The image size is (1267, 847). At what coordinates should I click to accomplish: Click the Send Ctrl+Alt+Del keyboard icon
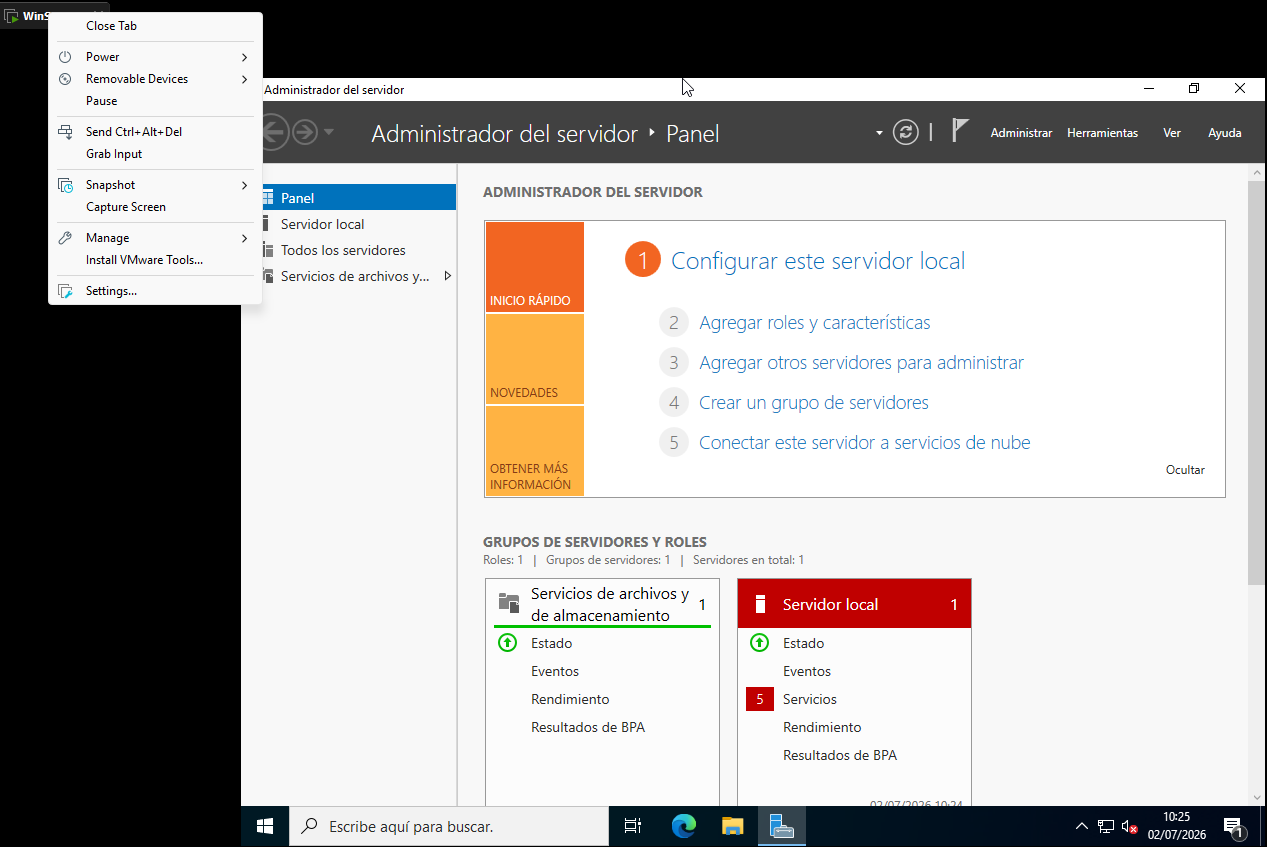point(65,132)
